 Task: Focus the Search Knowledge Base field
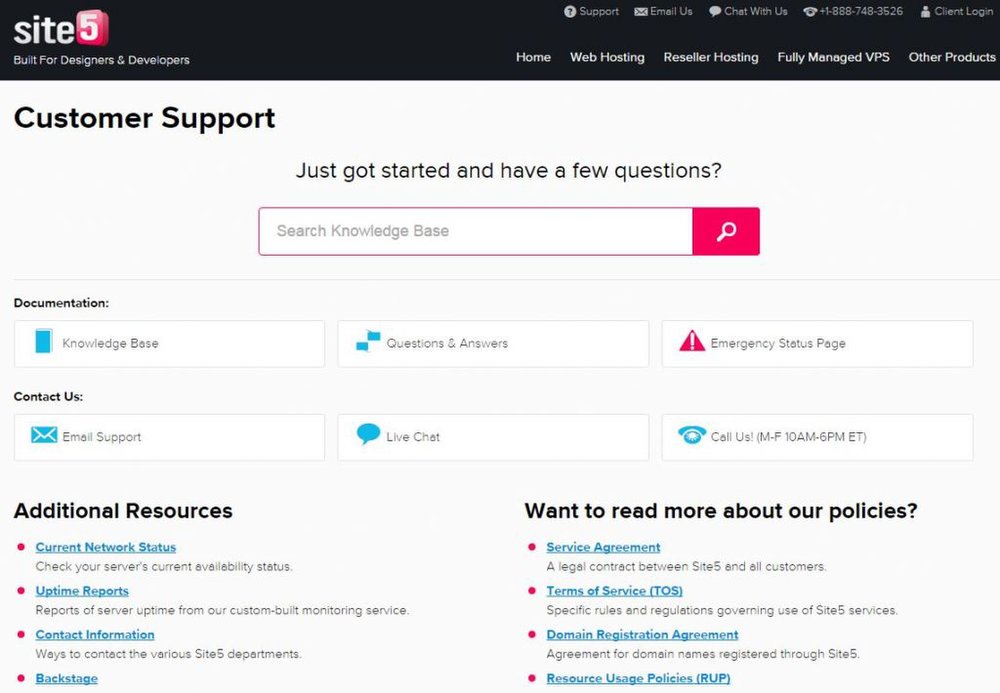pyautogui.click(x=476, y=231)
